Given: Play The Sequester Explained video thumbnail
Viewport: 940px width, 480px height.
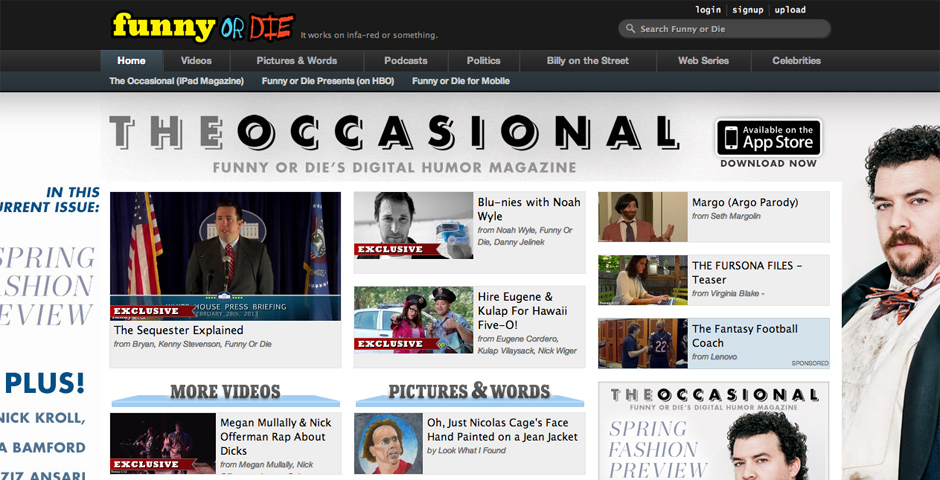Looking at the screenshot, I should click(225, 256).
